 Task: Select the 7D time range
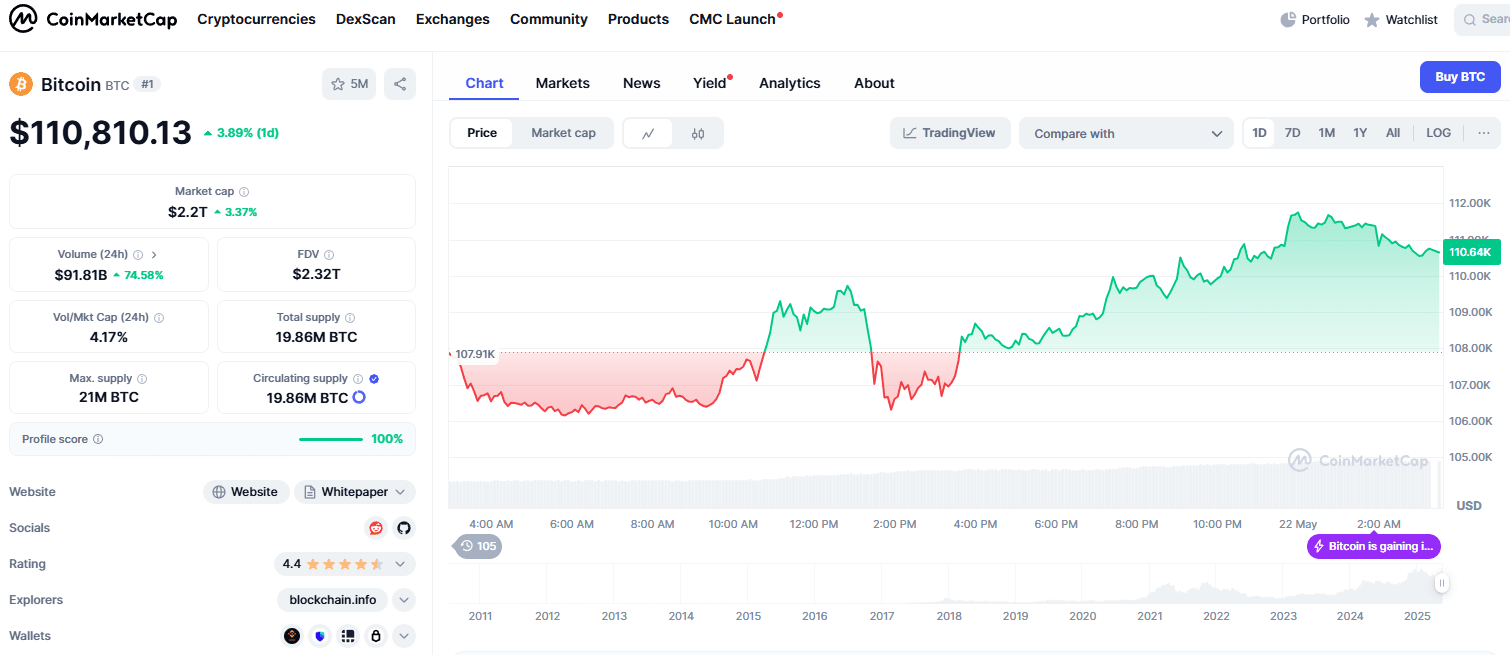(1293, 133)
